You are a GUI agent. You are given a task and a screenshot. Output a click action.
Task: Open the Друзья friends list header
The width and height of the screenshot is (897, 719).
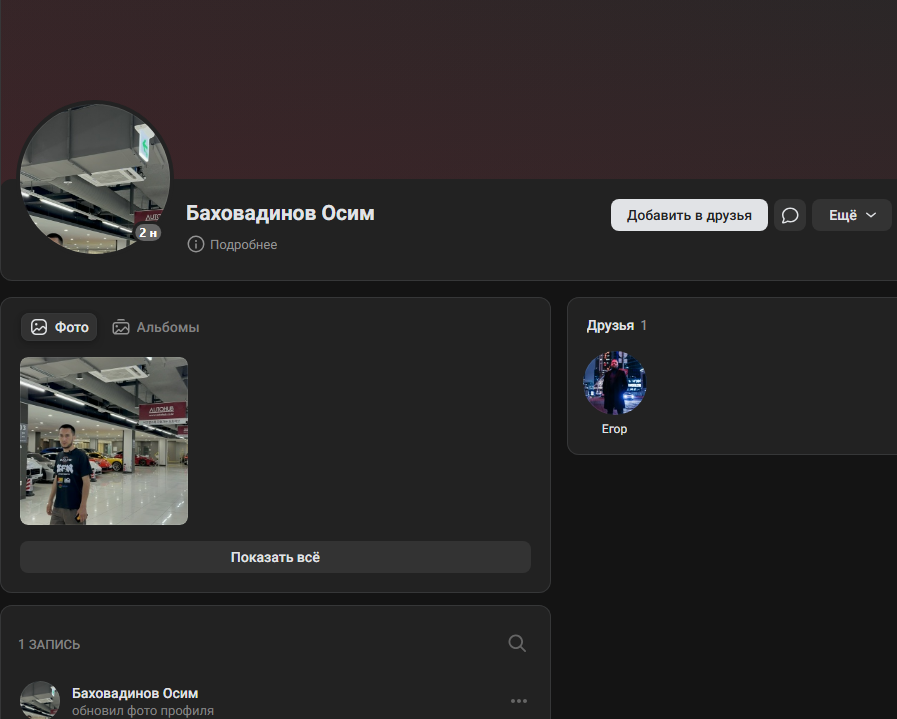click(x=610, y=325)
